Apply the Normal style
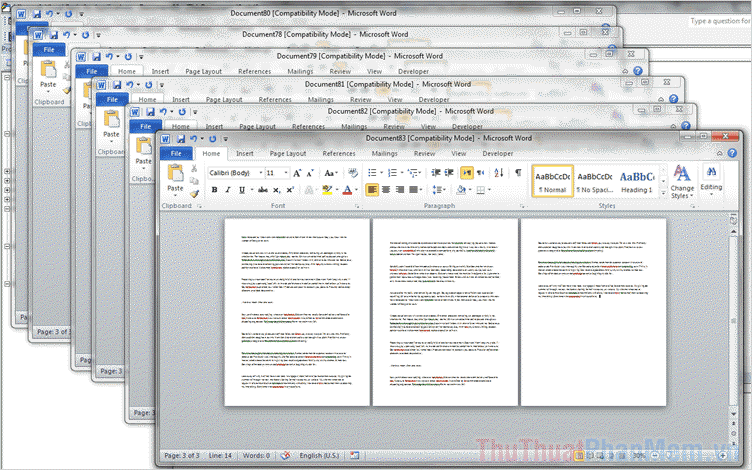The image size is (752, 470). click(x=552, y=181)
